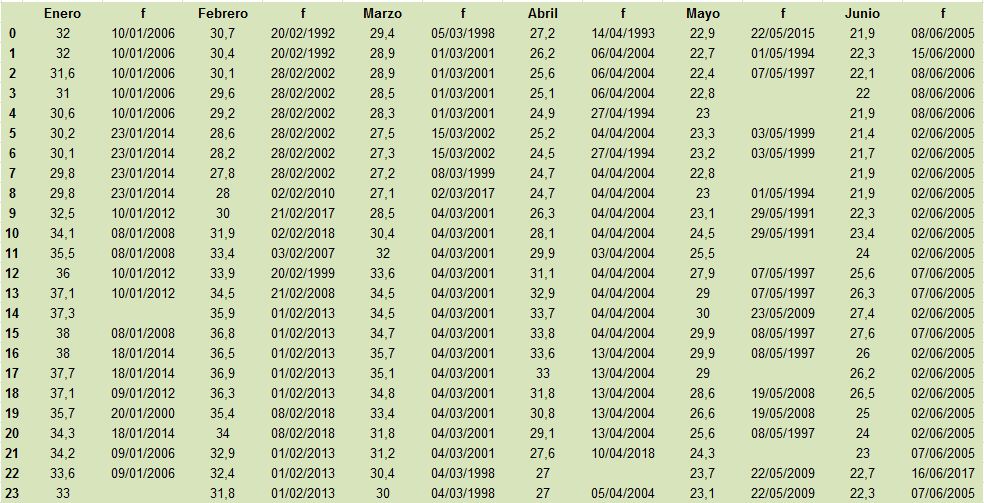Image resolution: width=984 pixels, height=503 pixels.
Task: Click Enero value 34,1 in row 10
Action: (63, 233)
